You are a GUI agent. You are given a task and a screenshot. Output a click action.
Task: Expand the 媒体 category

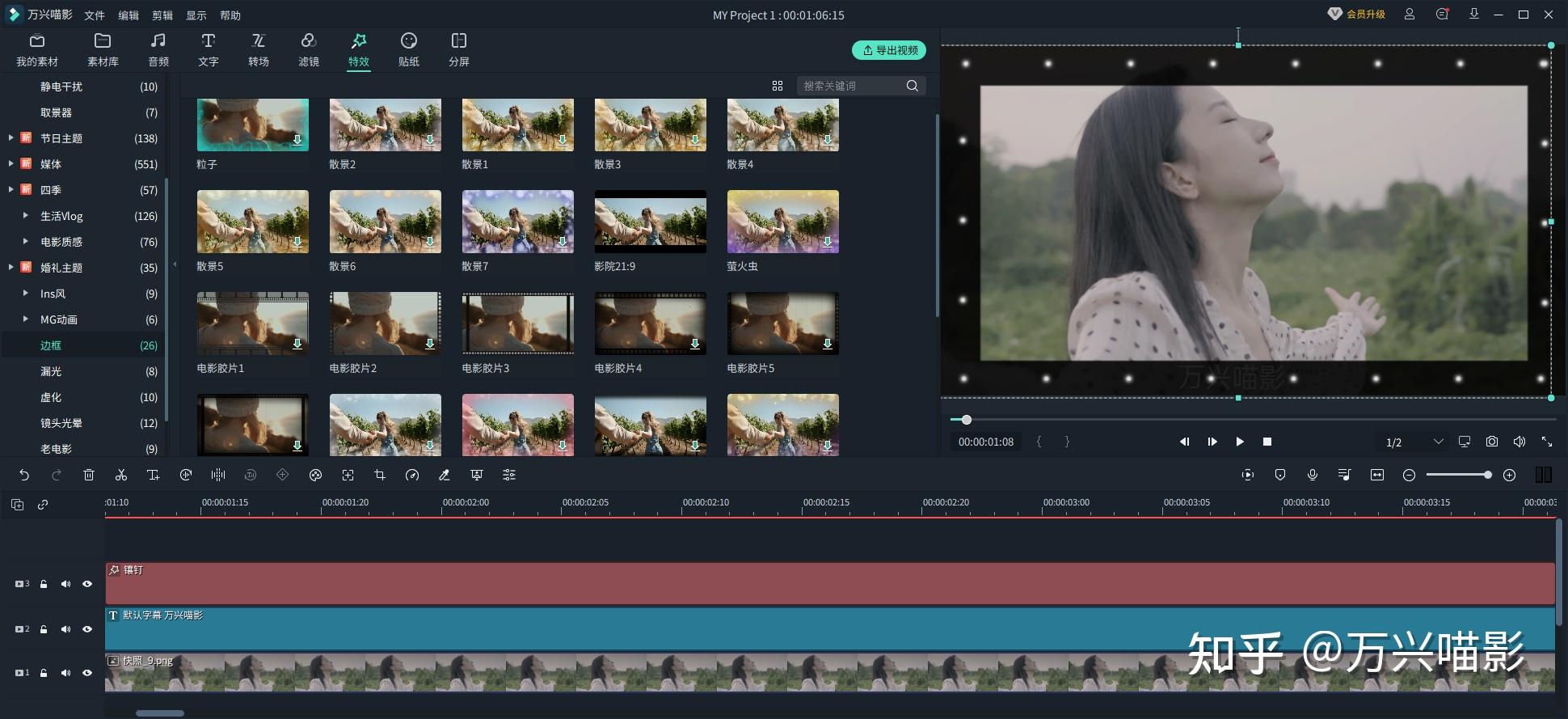point(11,164)
